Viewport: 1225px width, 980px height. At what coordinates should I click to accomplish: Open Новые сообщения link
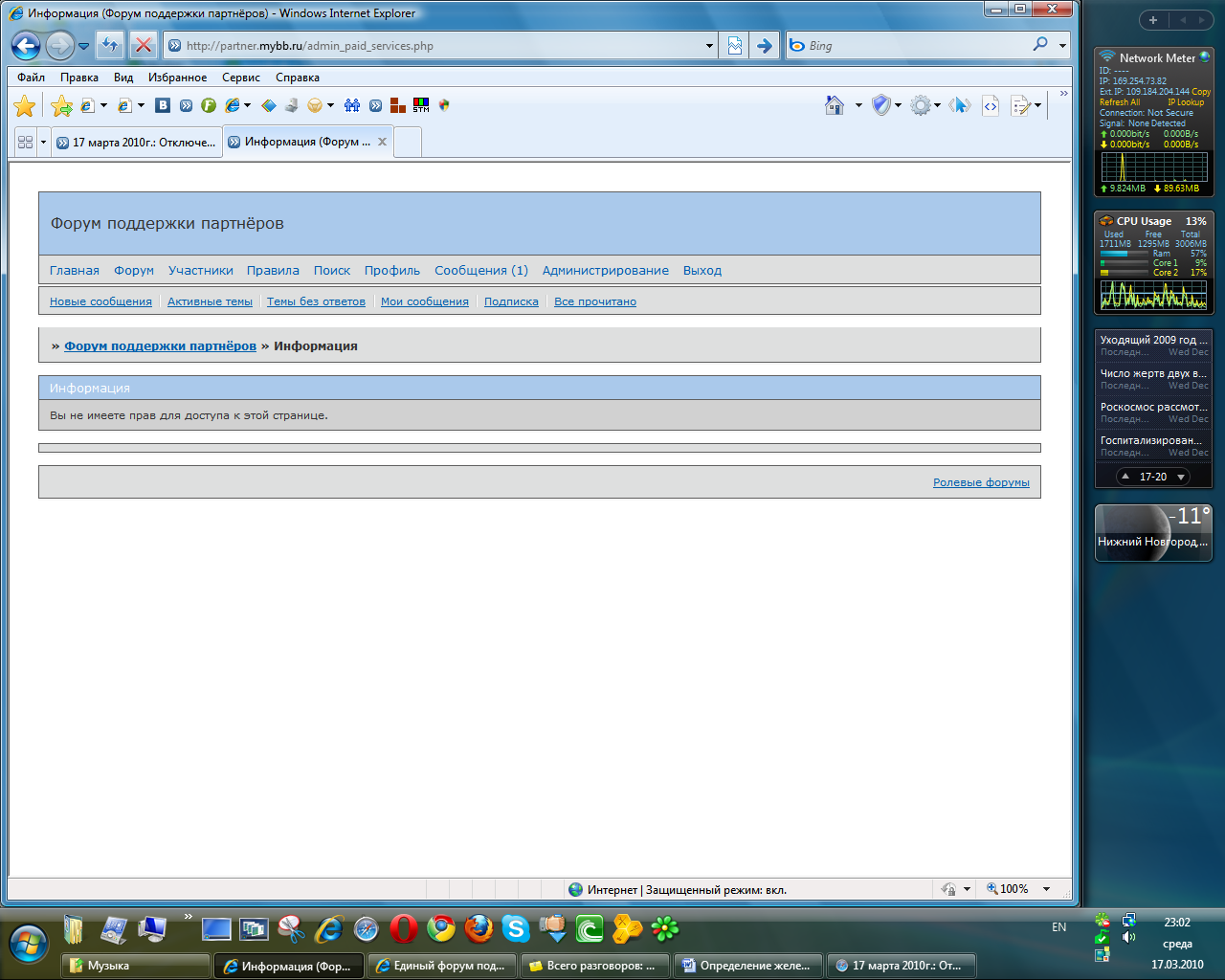coord(100,301)
